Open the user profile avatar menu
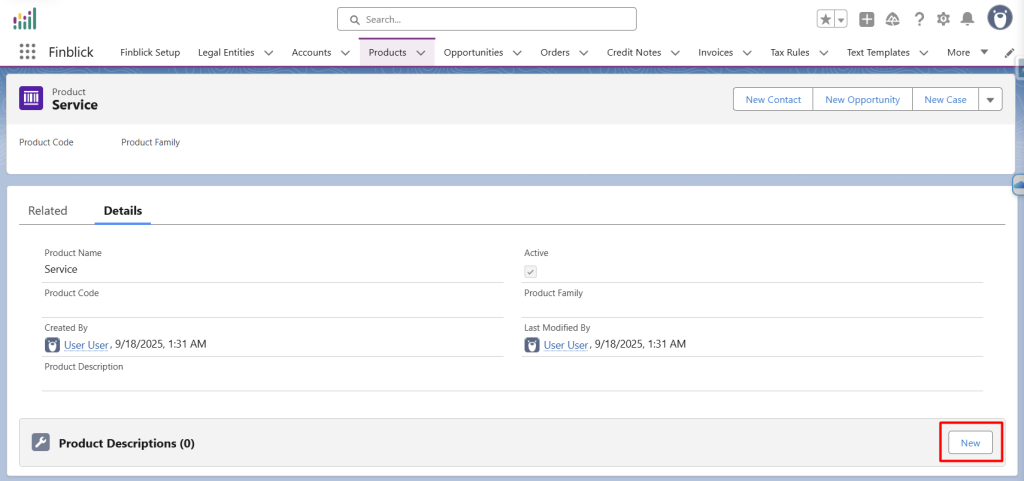The image size is (1024, 481). tap(999, 18)
